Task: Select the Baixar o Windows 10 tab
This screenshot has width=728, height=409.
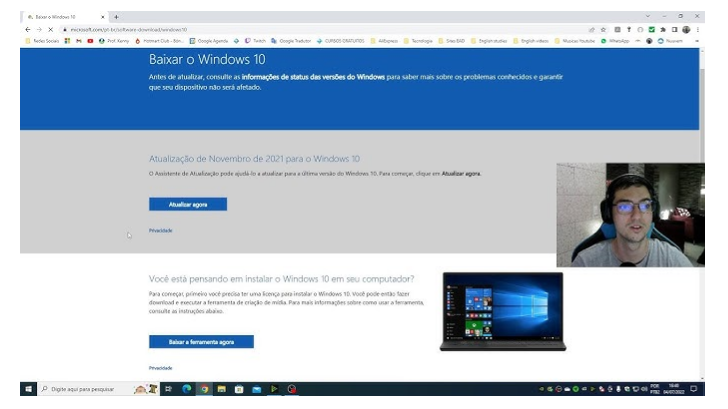Action: [x=64, y=17]
